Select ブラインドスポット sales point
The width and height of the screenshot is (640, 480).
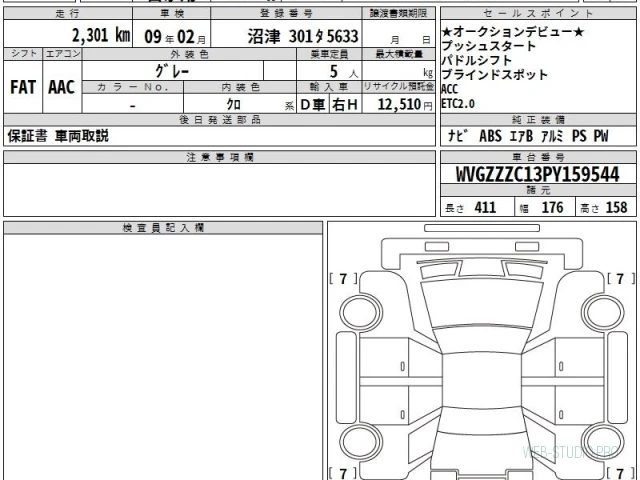coord(495,74)
